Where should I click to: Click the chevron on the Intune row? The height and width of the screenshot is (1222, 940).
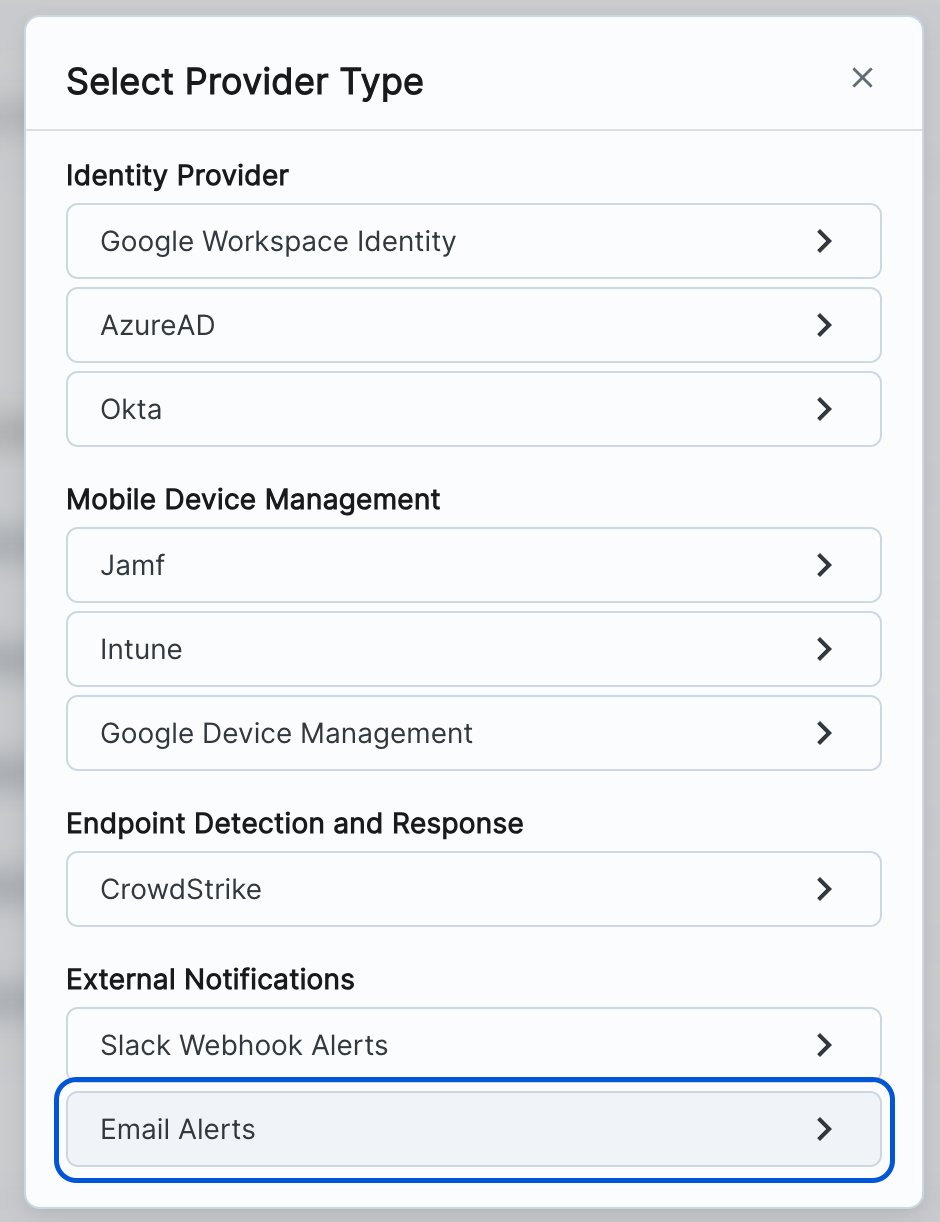coord(824,649)
